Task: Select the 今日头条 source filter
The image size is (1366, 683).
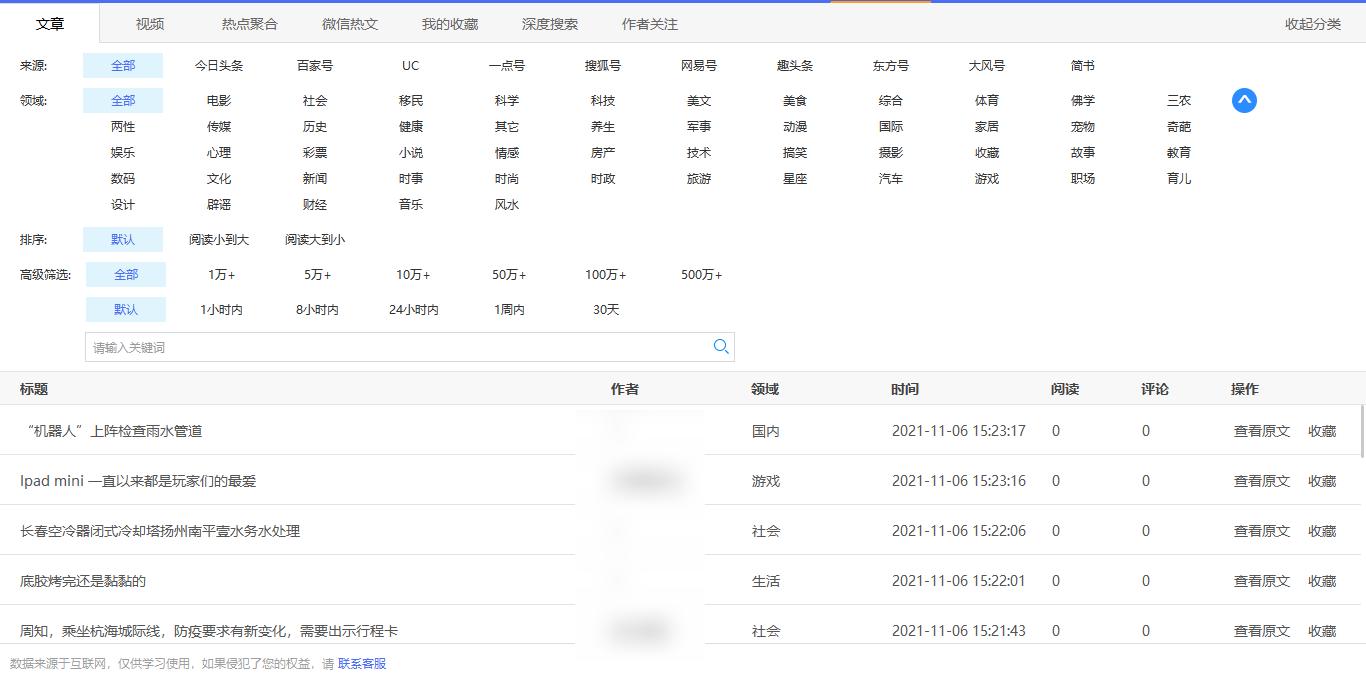Action: (219, 65)
